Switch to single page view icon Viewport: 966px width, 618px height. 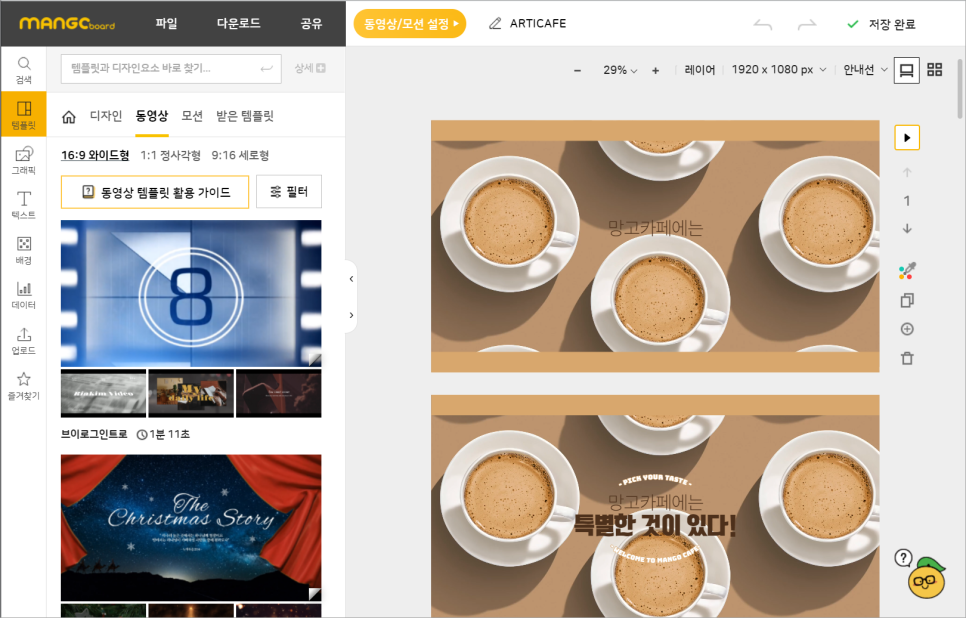(906, 70)
